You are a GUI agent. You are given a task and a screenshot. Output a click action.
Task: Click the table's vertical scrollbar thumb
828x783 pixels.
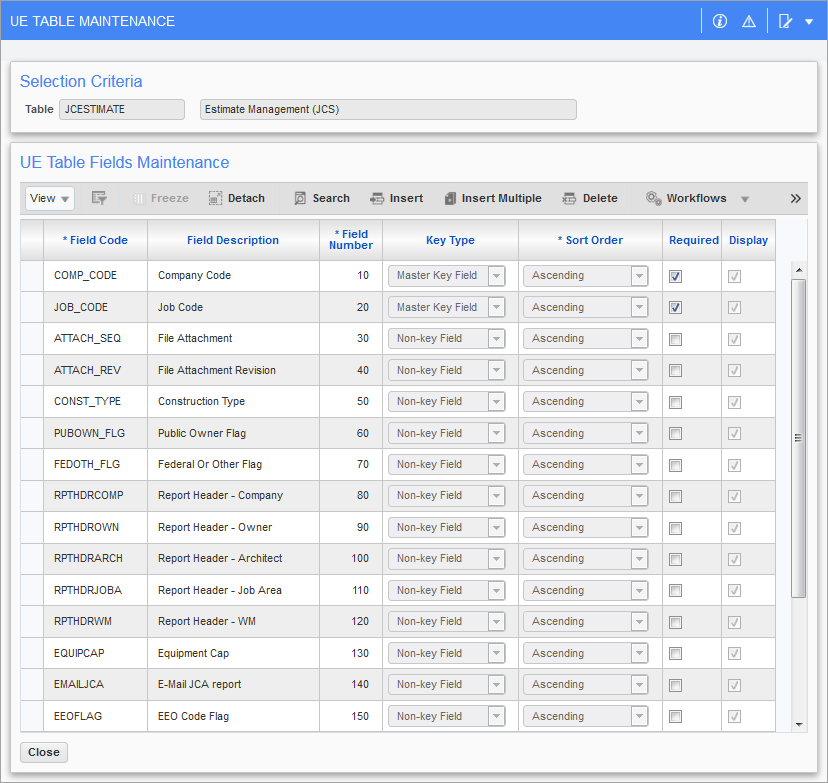pos(798,438)
